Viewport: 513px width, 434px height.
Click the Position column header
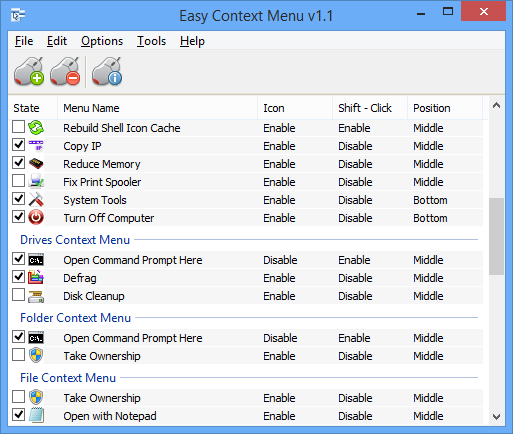pyautogui.click(x=445, y=108)
